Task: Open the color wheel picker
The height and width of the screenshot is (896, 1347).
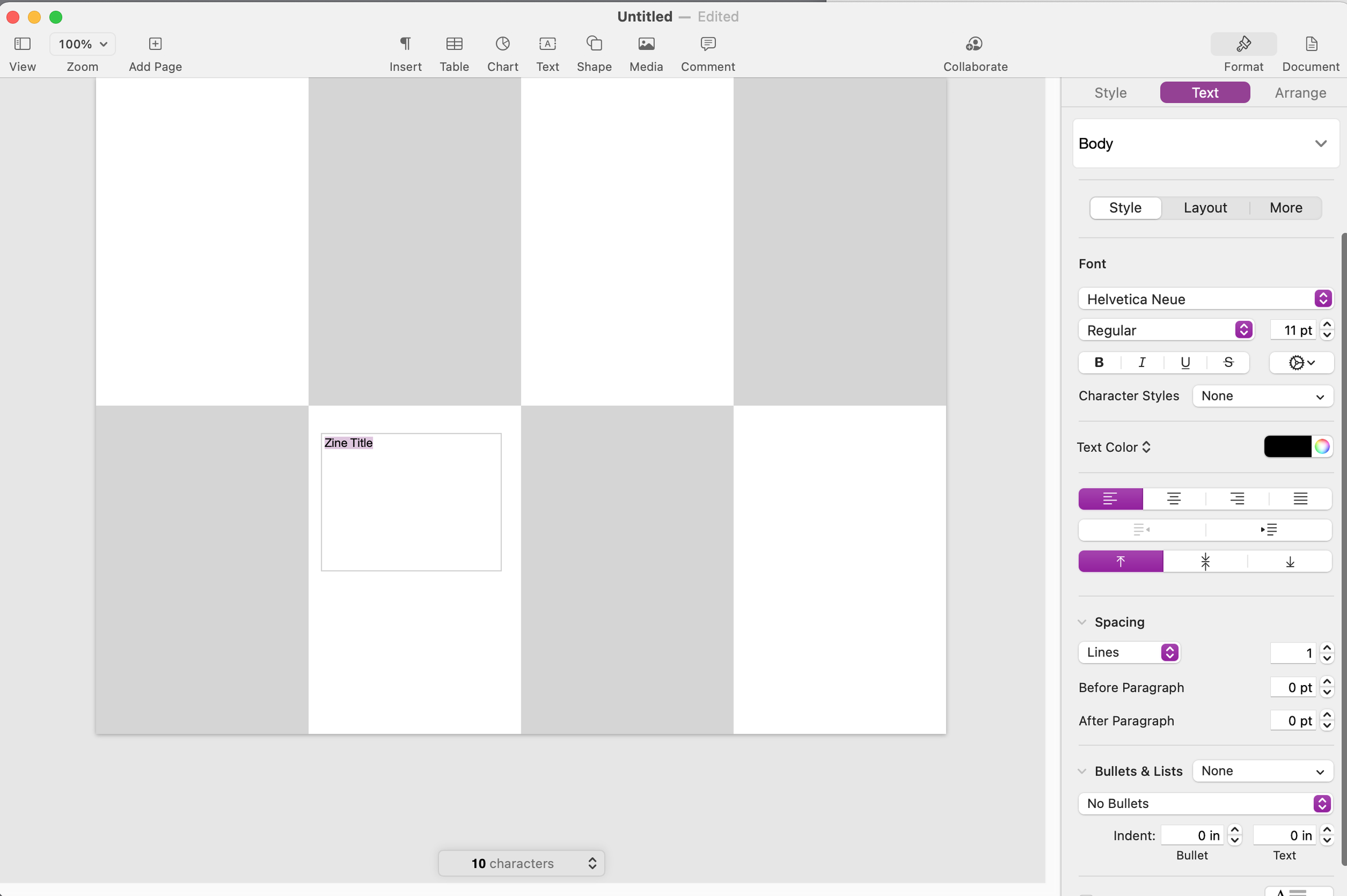Action: [x=1322, y=447]
